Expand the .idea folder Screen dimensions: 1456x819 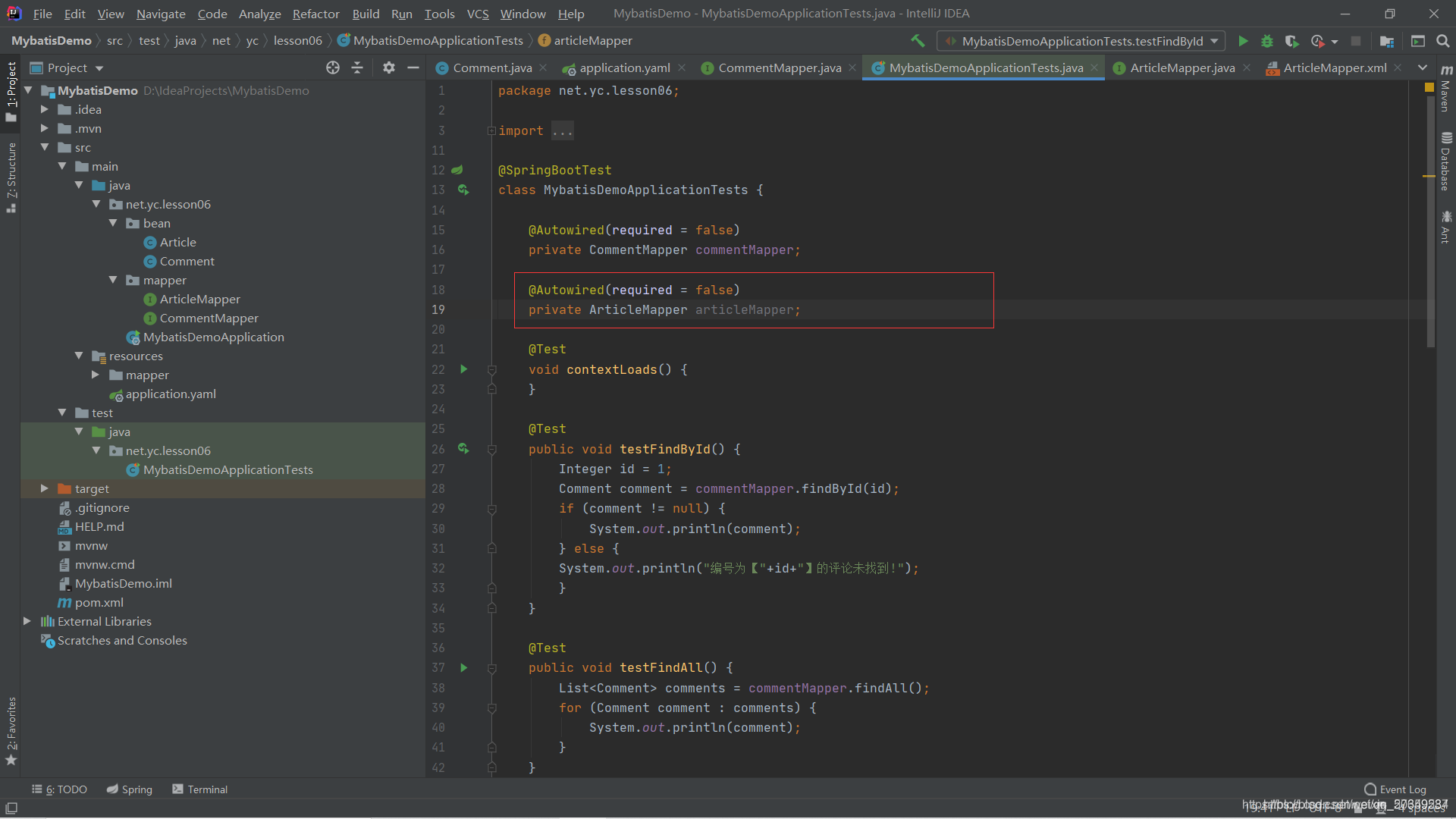tap(44, 109)
